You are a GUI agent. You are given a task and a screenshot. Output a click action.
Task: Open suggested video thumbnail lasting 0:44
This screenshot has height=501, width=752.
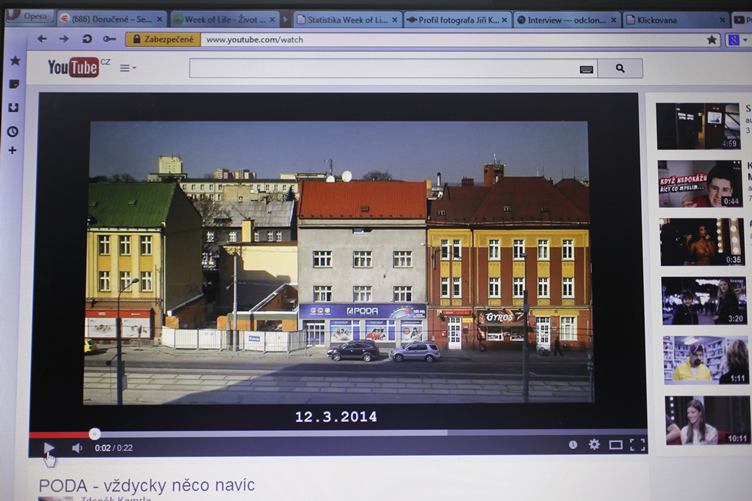tap(700, 184)
